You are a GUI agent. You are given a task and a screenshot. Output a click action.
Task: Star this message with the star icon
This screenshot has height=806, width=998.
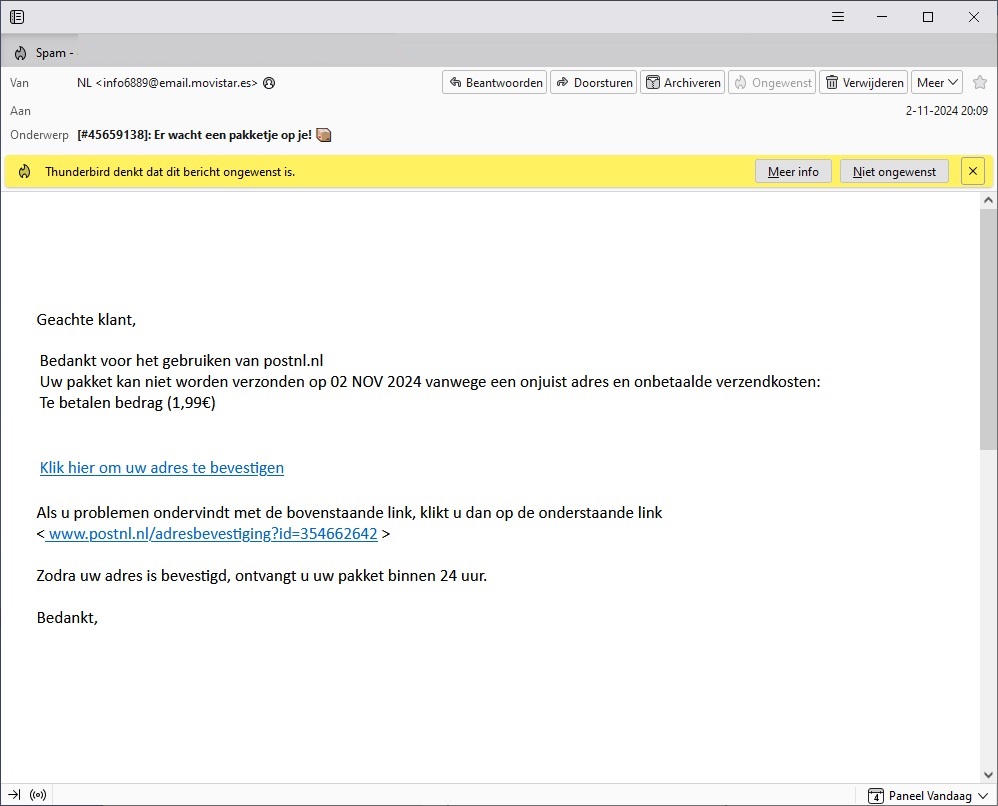(979, 83)
